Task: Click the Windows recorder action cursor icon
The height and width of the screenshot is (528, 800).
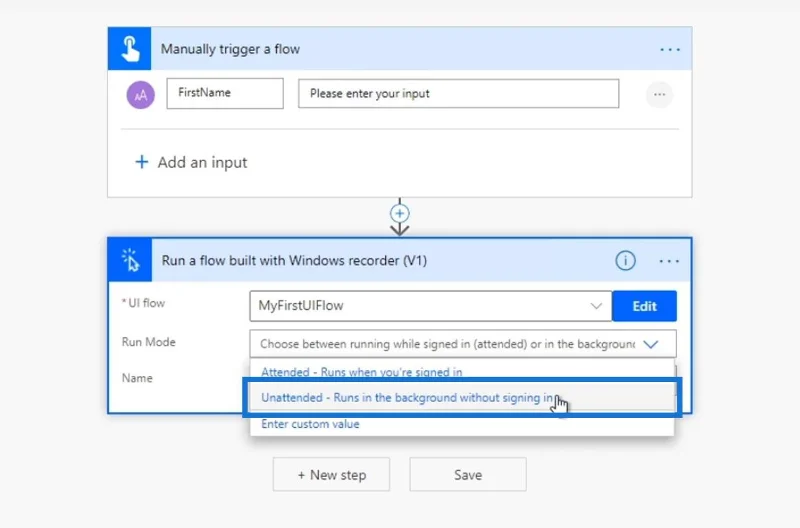Action: pyautogui.click(x=130, y=260)
